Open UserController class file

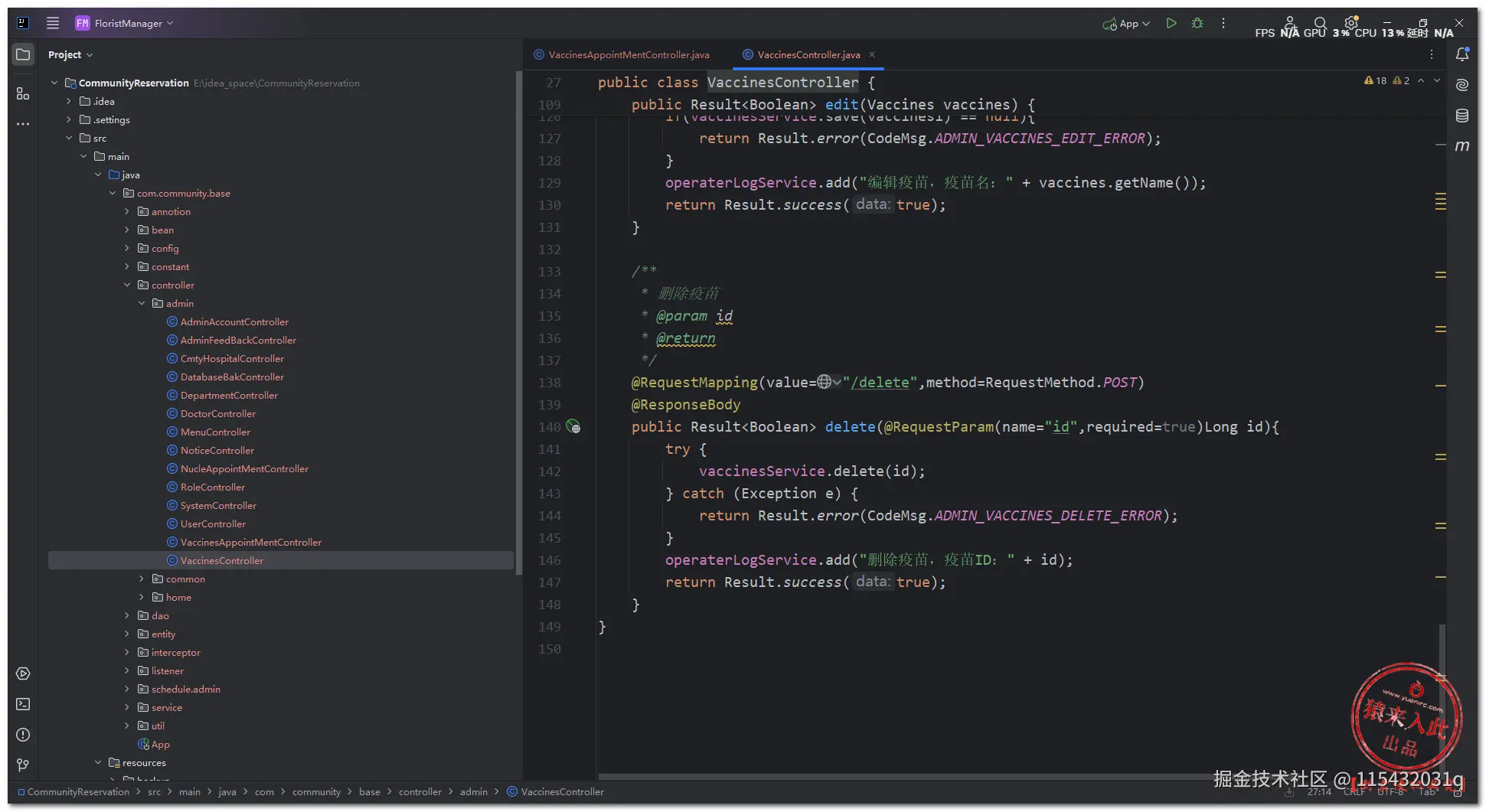[x=213, y=523]
